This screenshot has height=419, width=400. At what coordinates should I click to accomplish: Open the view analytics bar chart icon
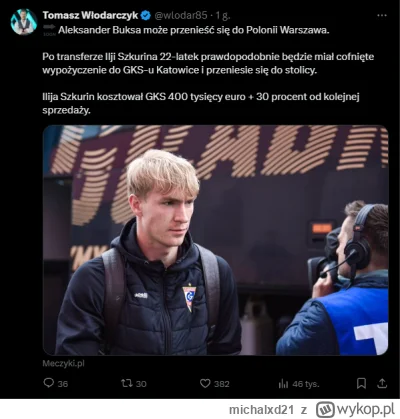283,384
